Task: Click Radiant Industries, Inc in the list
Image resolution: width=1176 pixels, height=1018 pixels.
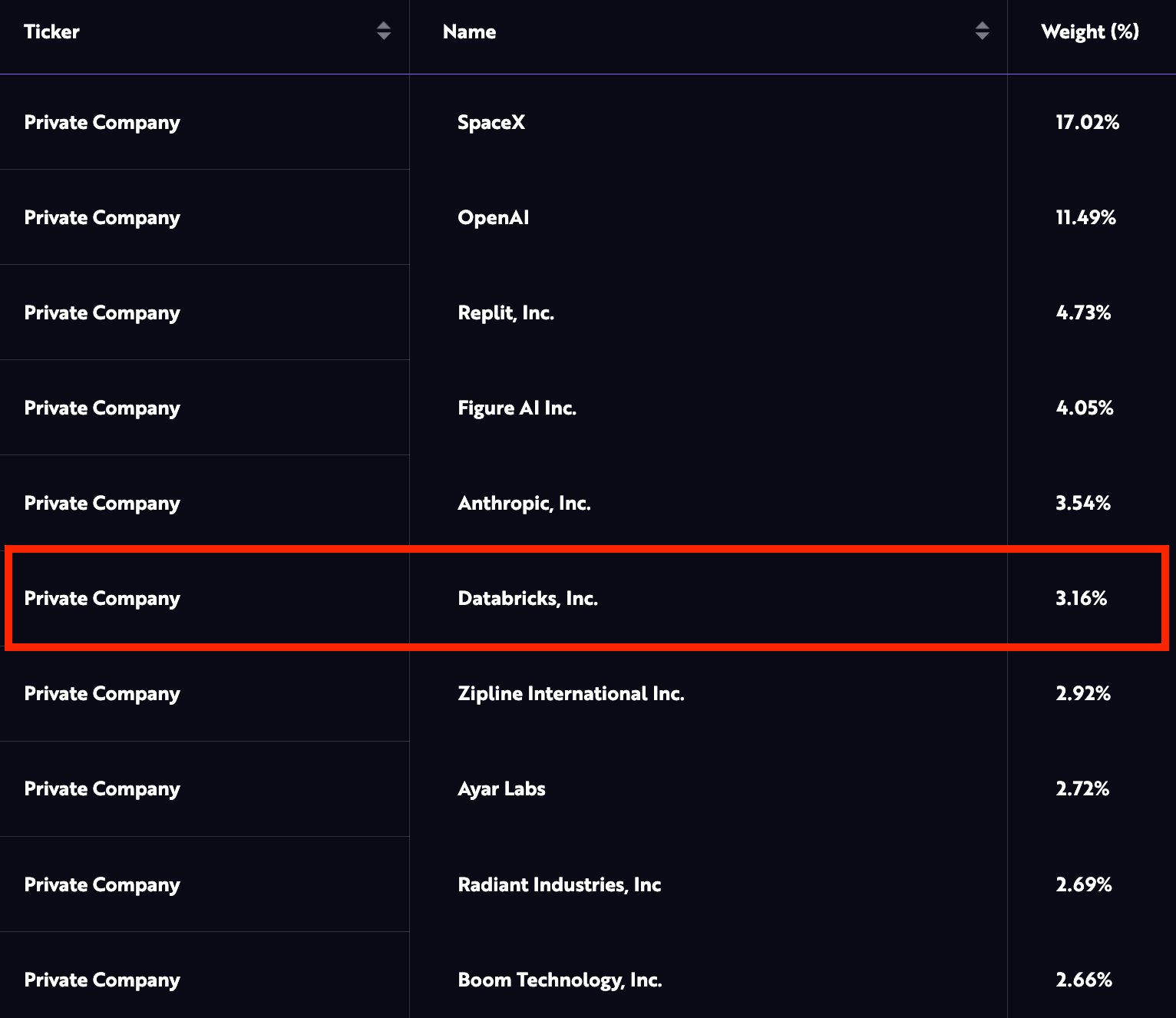Action: click(559, 884)
